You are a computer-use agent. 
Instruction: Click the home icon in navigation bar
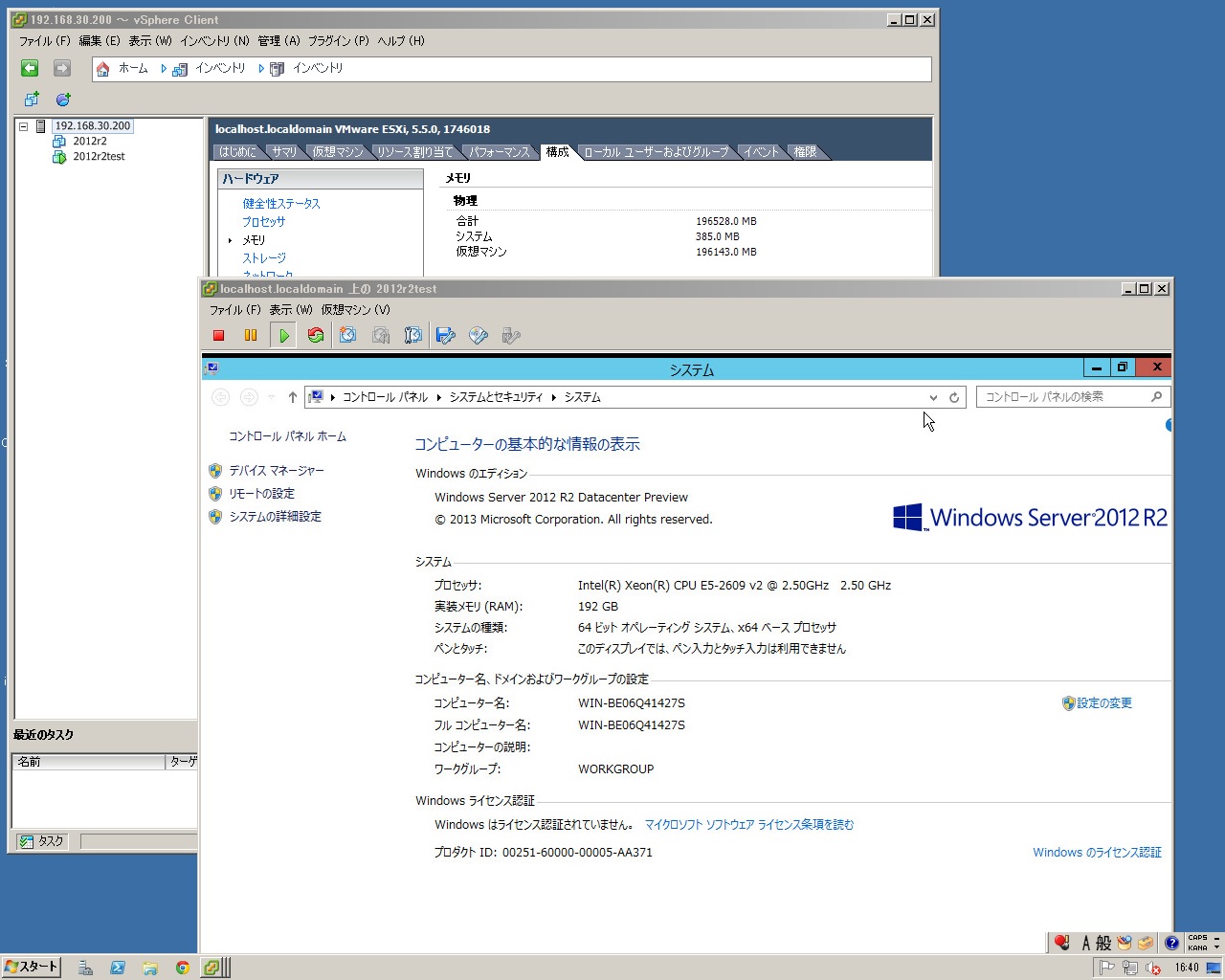103,69
